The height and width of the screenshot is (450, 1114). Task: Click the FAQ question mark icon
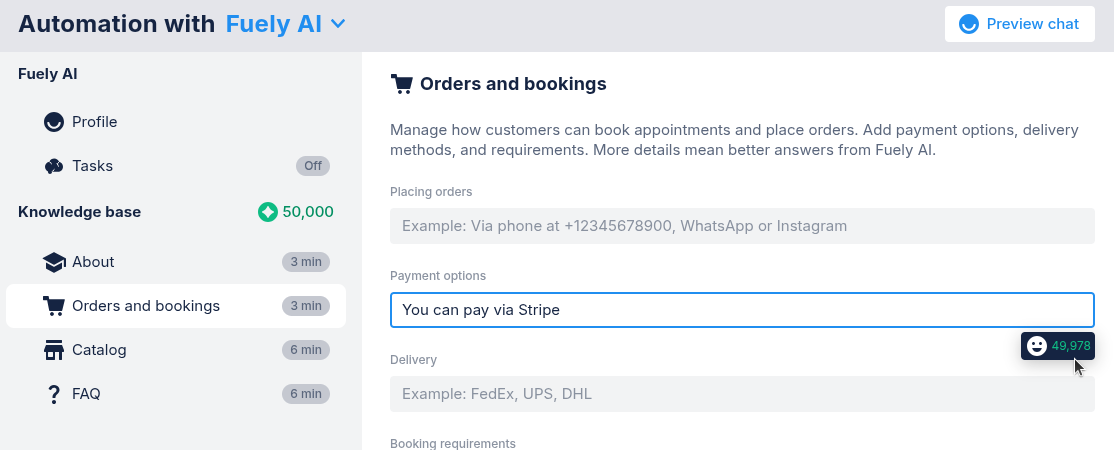(54, 394)
